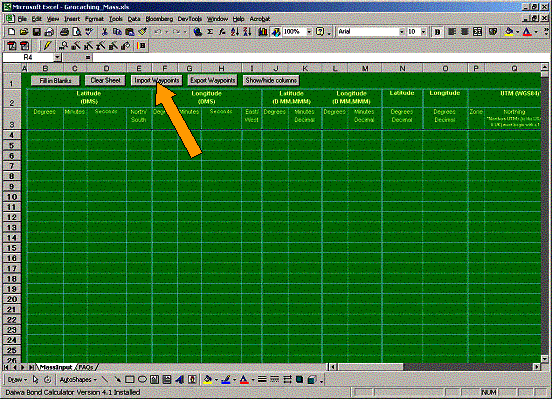Select the Arrow tool on the Drawing toolbar
Screen dimensions: 552x399
(117, 380)
